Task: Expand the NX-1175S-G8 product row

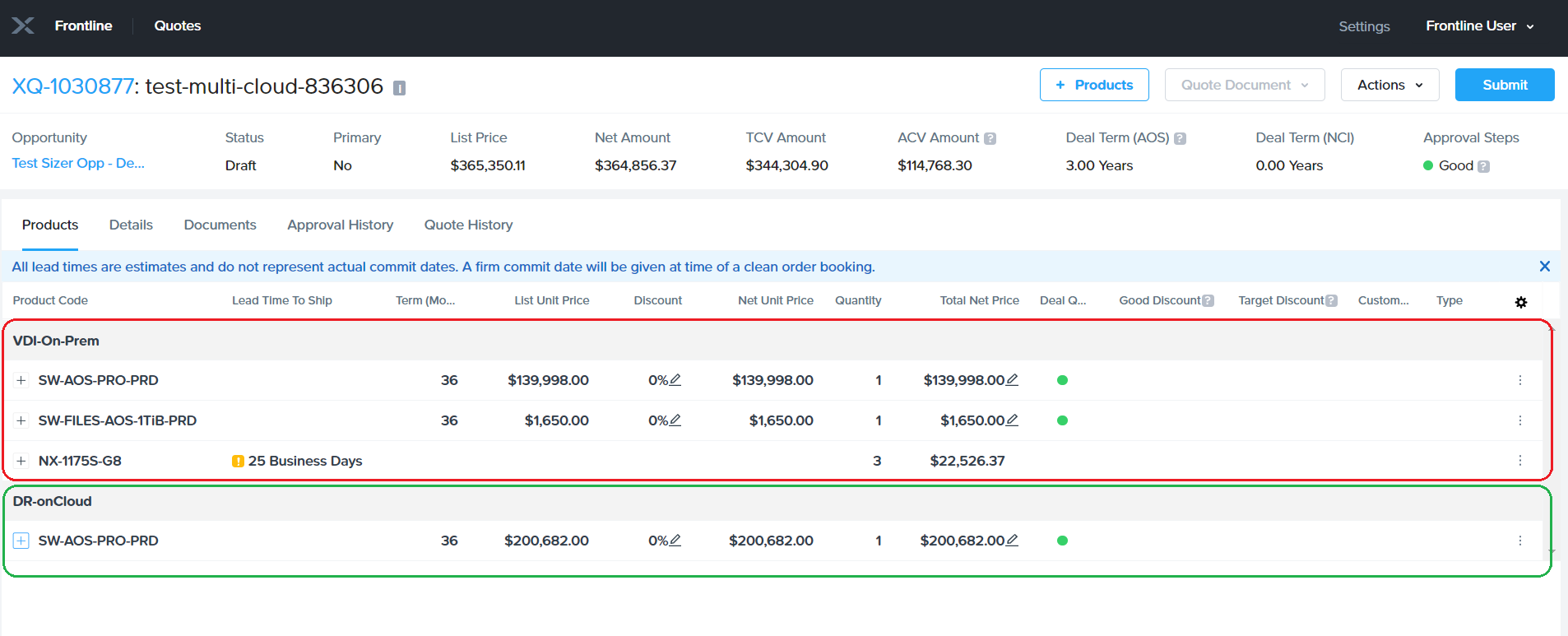Action: pos(21,461)
